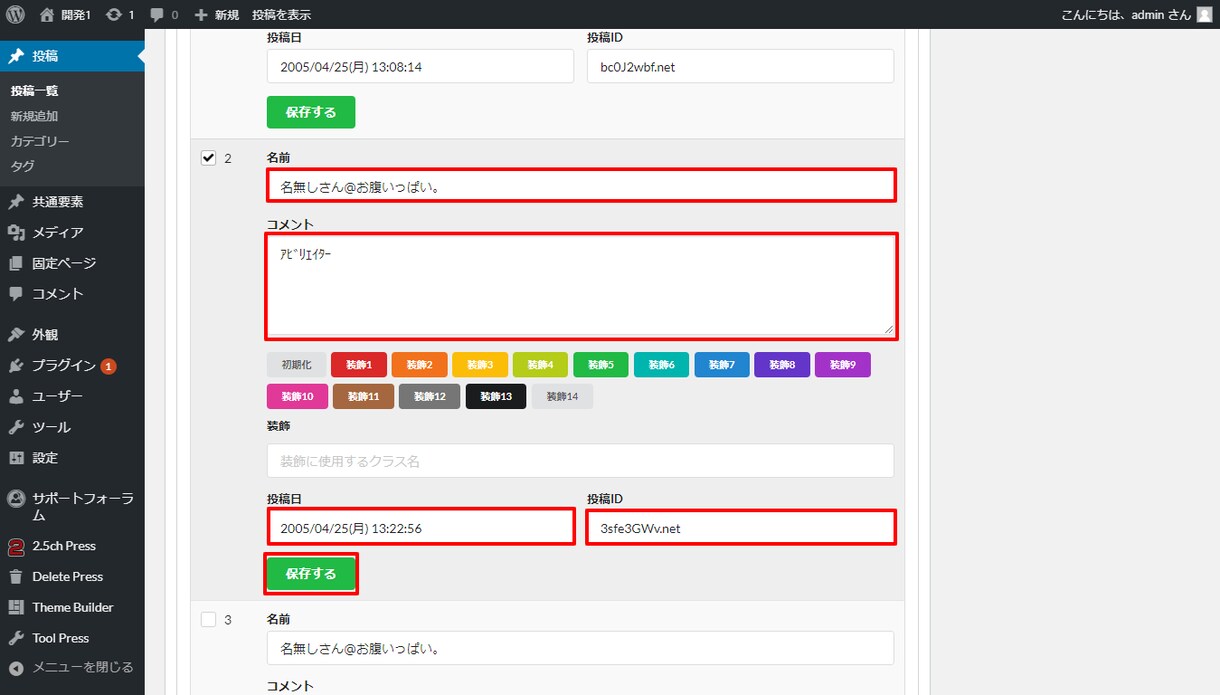The image size is (1220, 695).
Task: Open the WordPress logo menu
Action: [15, 14]
